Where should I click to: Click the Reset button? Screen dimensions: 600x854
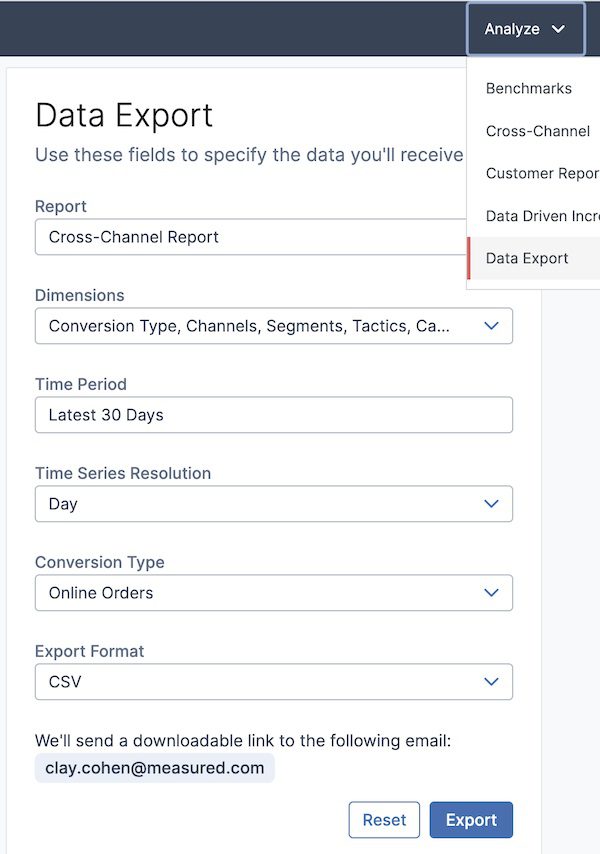pos(384,819)
